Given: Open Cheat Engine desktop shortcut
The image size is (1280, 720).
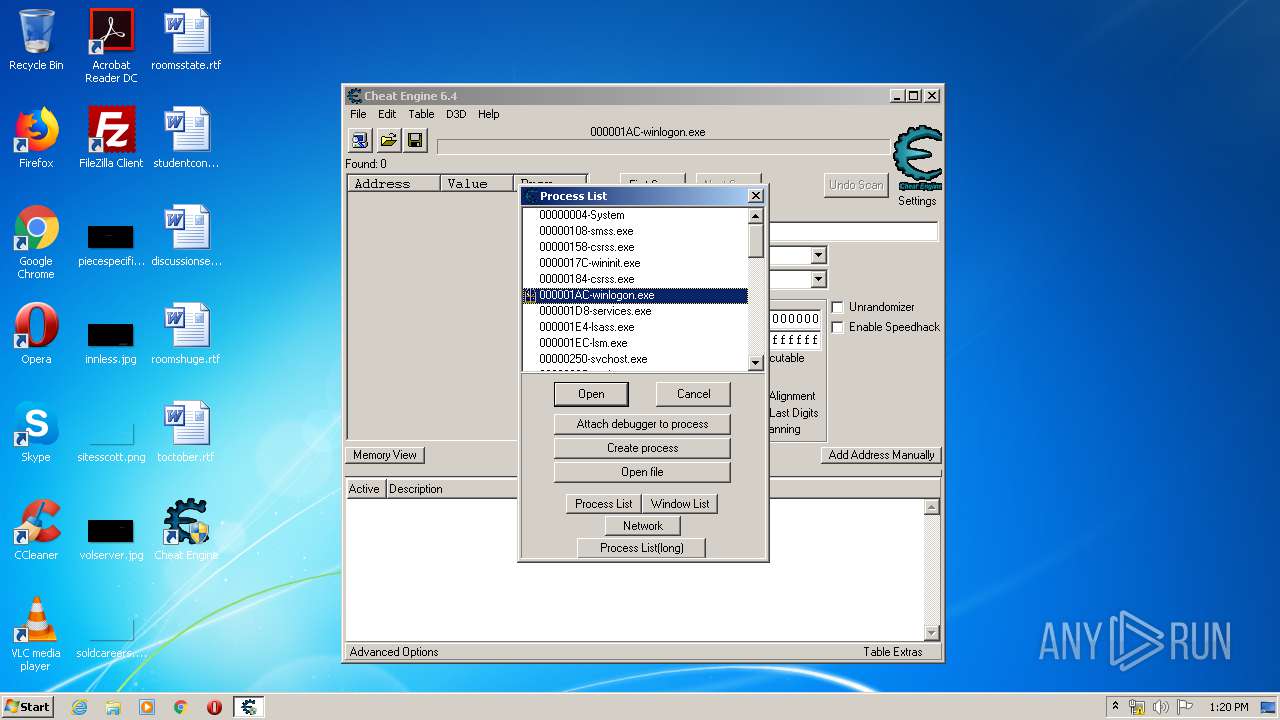Looking at the screenshot, I should click(x=186, y=530).
